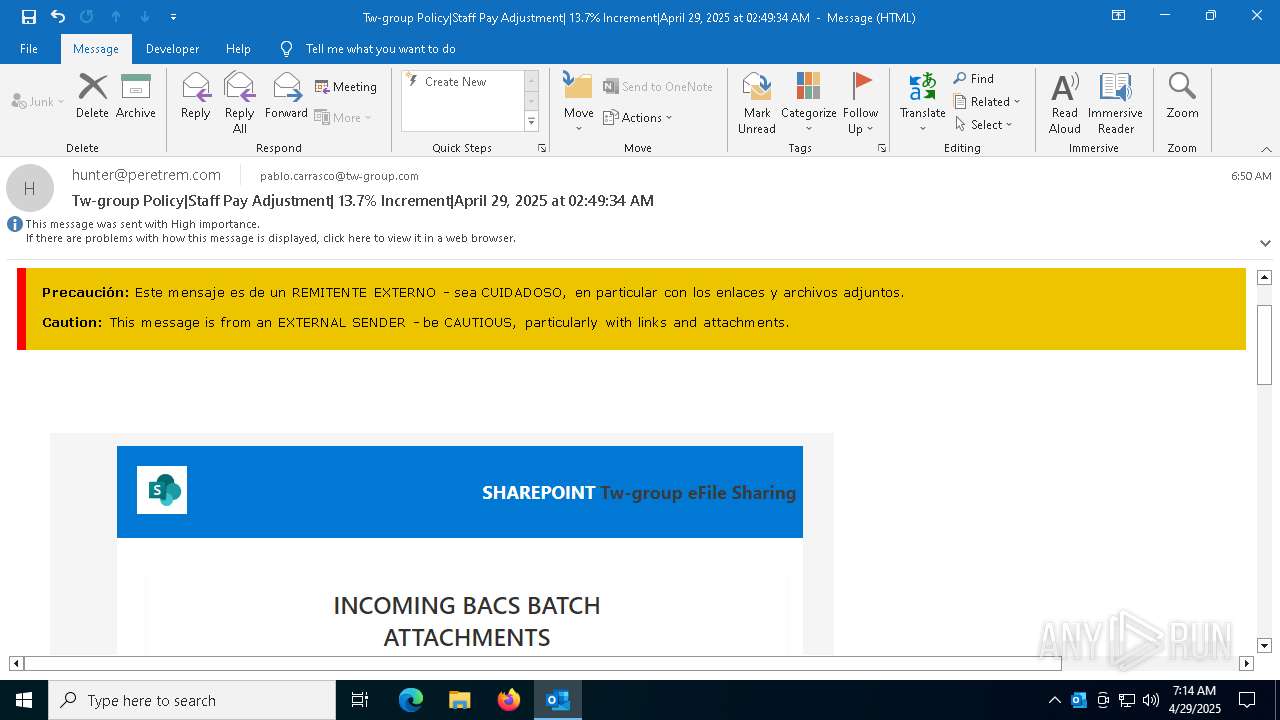
Task: Reply with a Meeting
Action: pos(346,87)
